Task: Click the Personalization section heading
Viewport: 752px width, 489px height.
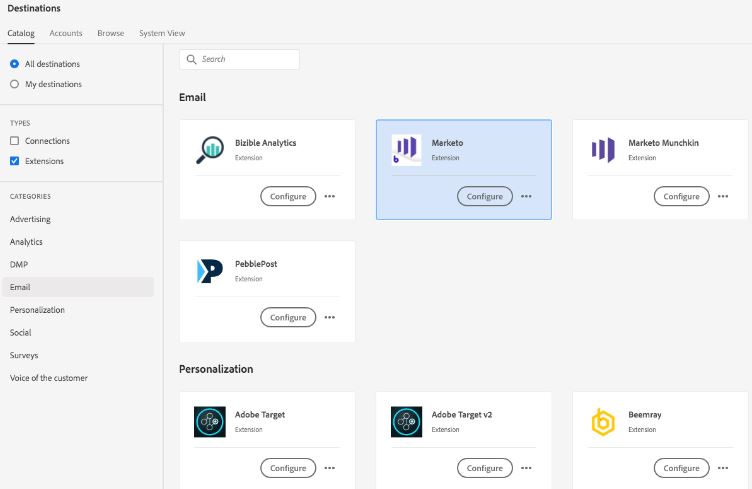Action: 216,369
